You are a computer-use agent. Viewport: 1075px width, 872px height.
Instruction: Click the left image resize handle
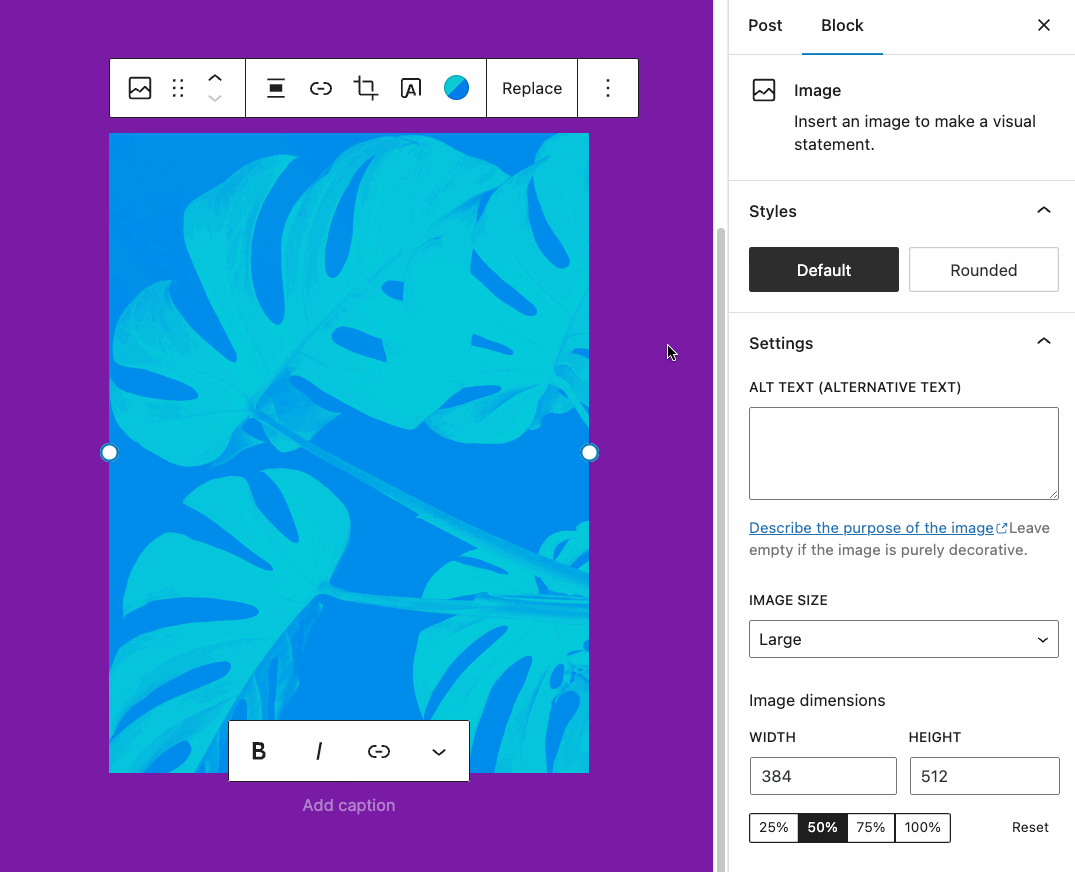109,452
